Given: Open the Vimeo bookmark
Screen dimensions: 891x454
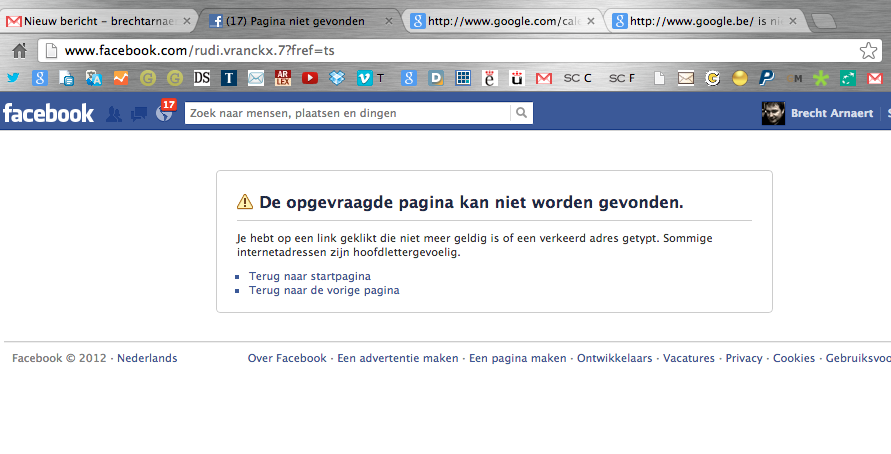Looking at the screenshot, I should pos(370,78).
